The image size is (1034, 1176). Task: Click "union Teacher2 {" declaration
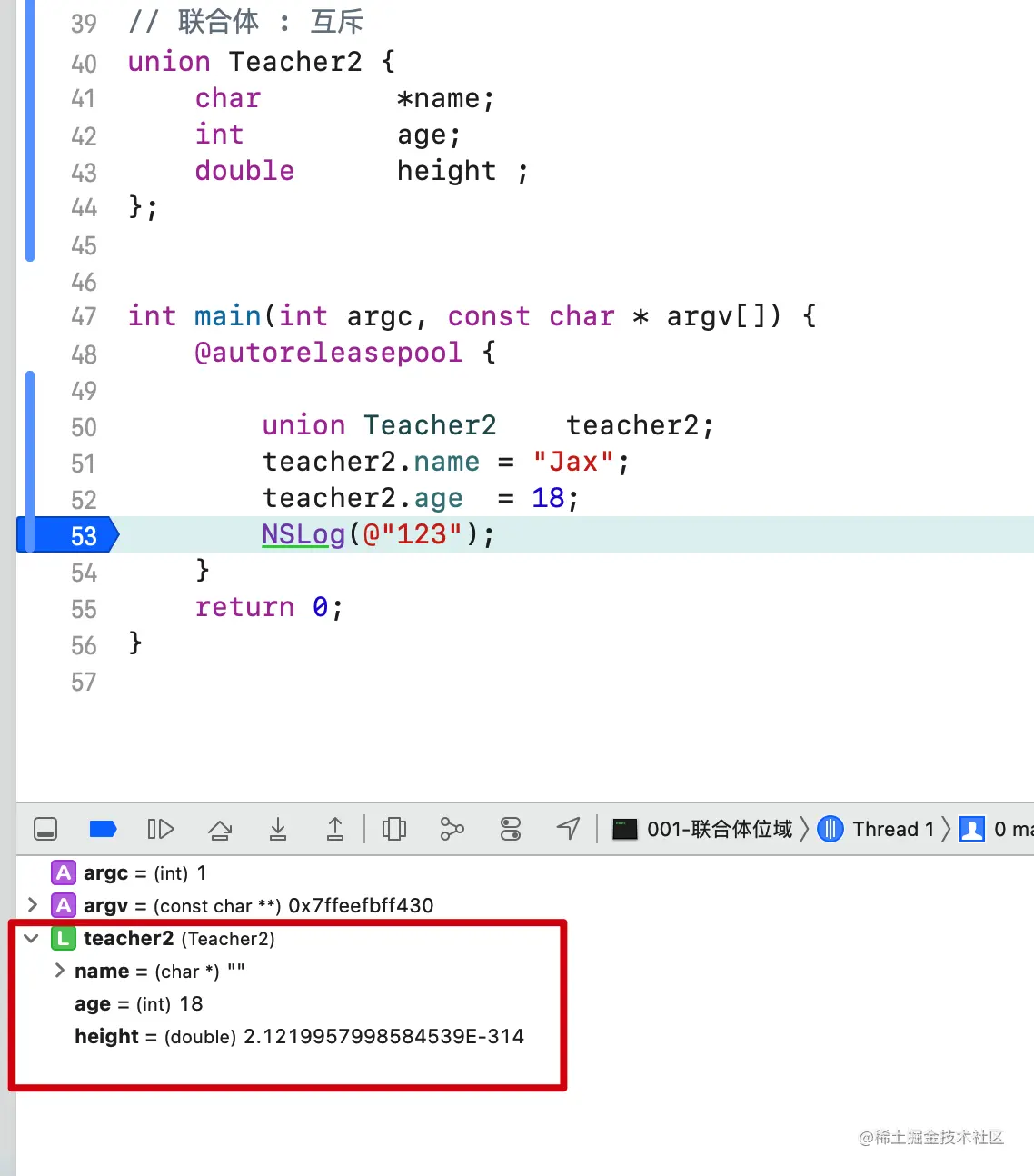pos(262,62)
